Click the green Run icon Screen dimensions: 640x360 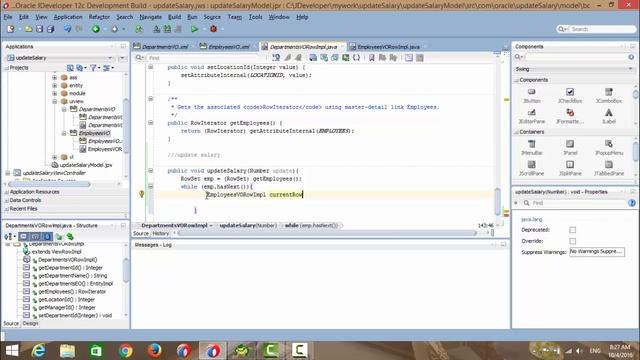pyautogui.click(x=194, y=29)
